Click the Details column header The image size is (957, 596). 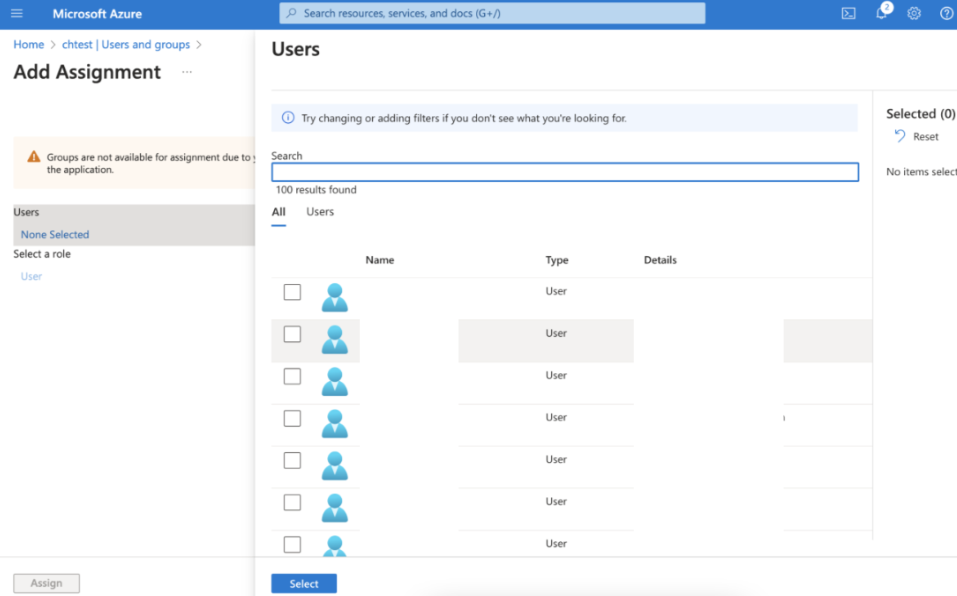(660, 260)
